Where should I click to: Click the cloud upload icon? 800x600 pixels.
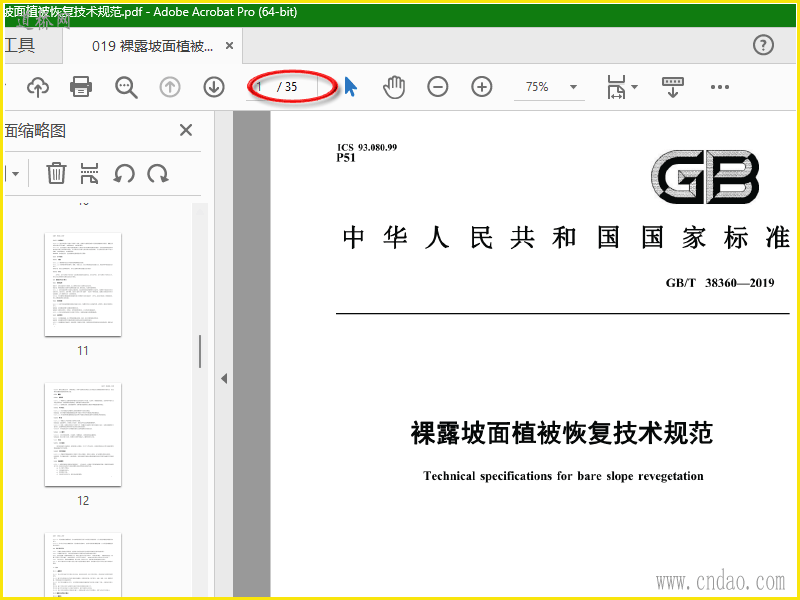(x=38, y=87)
